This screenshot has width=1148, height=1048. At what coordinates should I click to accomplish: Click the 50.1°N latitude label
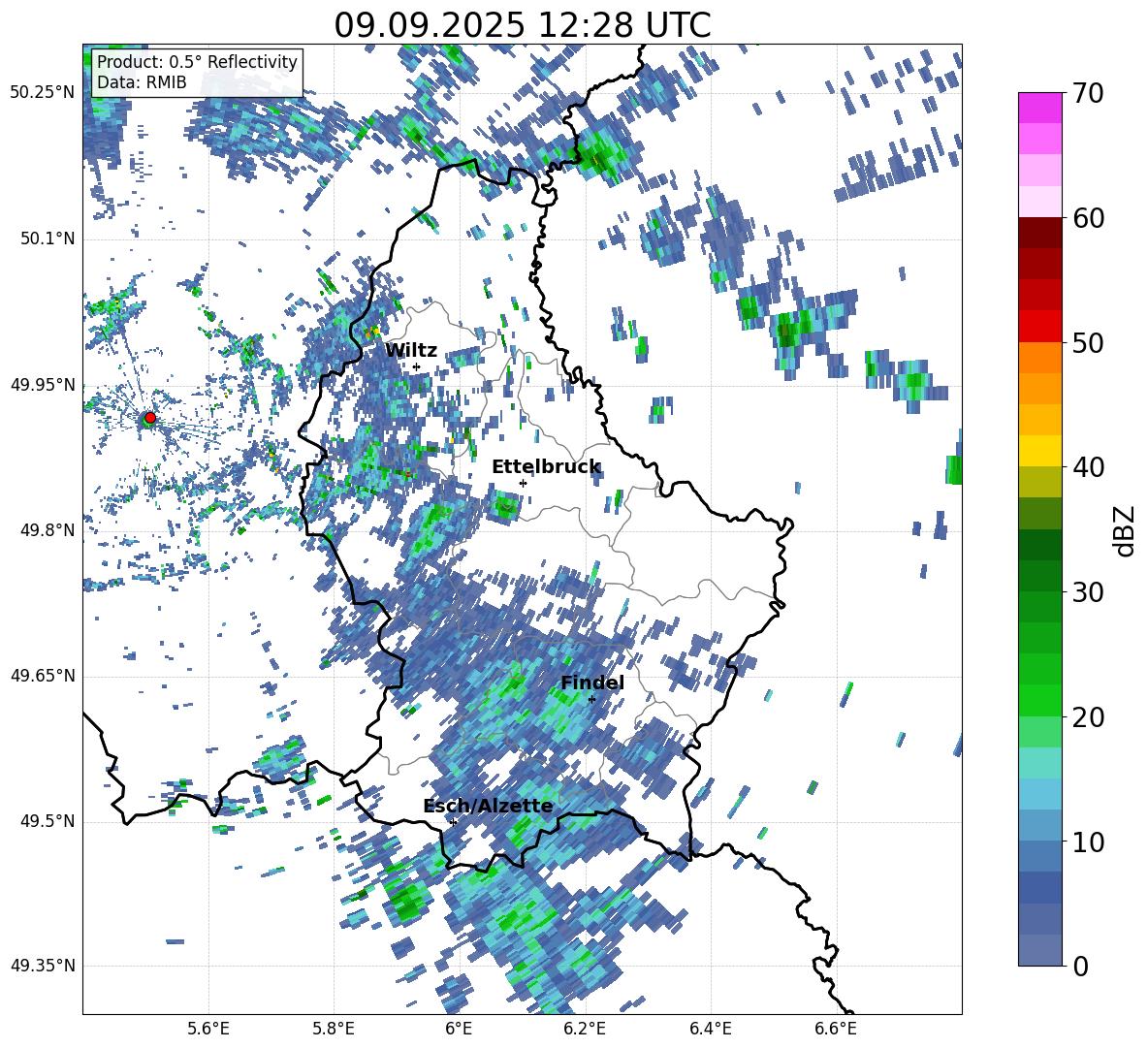point(47,238)
